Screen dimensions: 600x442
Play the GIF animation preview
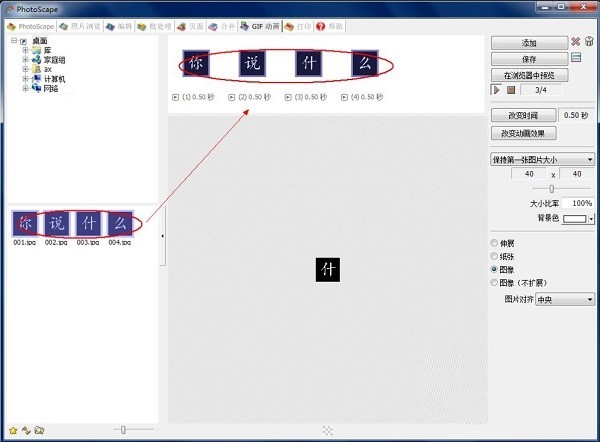click(496, 90)
